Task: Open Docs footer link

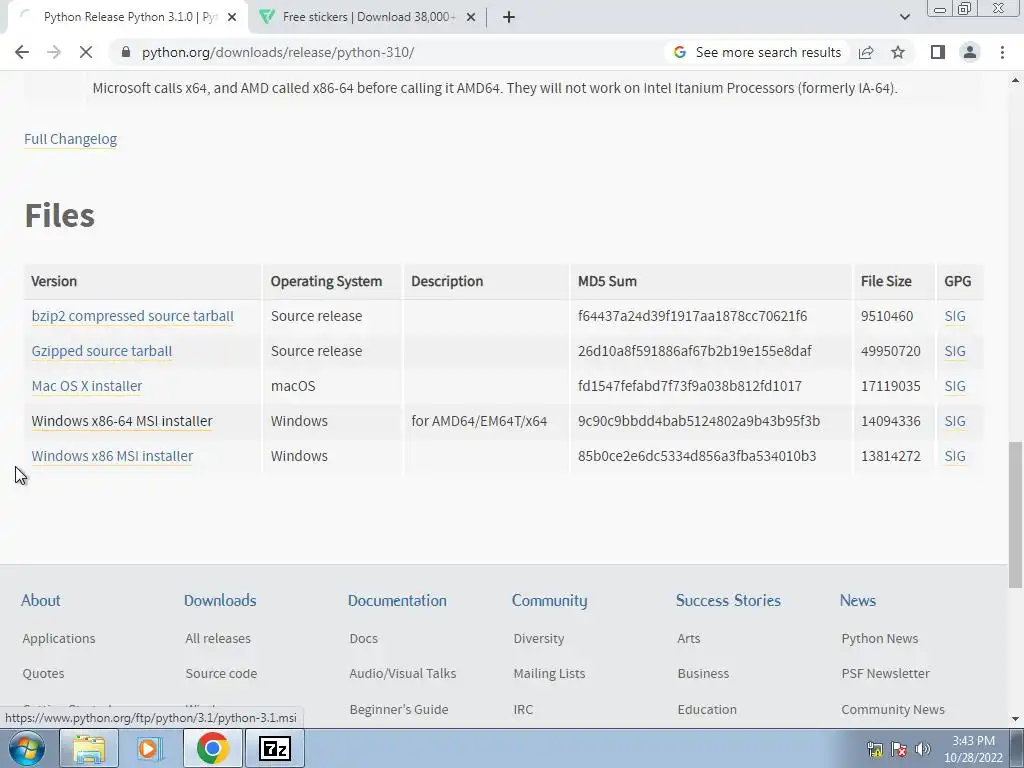Action: point(364,639)
